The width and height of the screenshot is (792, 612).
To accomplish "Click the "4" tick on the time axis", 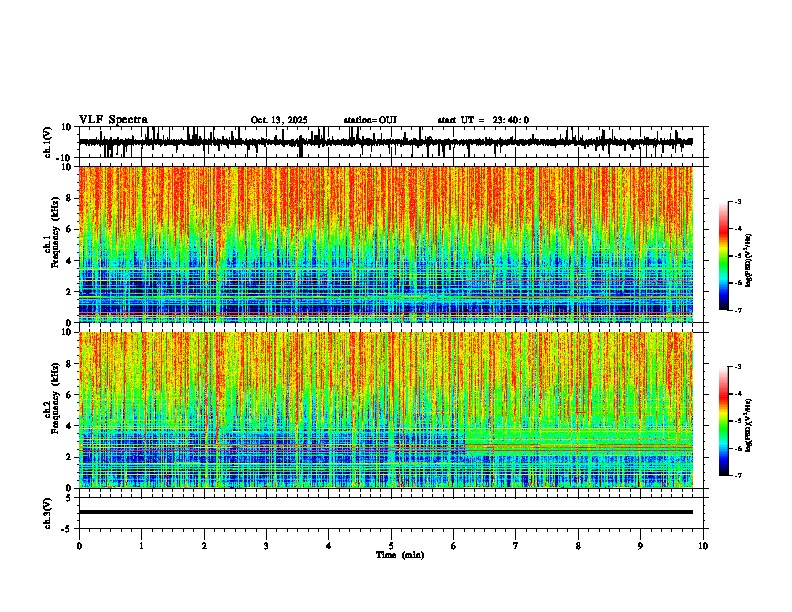I will [329, 546].
